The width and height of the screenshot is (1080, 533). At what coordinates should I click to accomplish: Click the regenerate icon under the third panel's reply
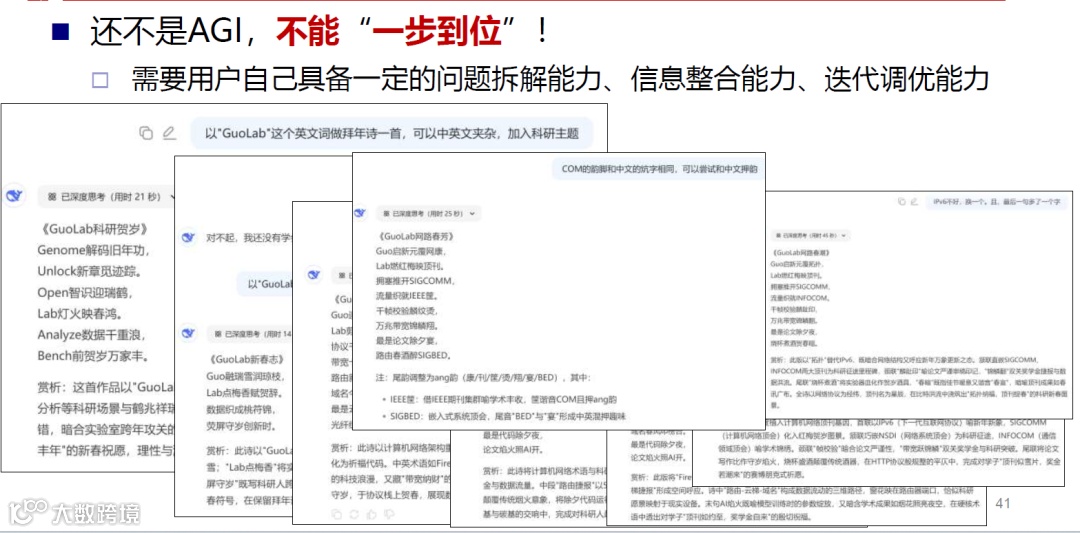353,514
